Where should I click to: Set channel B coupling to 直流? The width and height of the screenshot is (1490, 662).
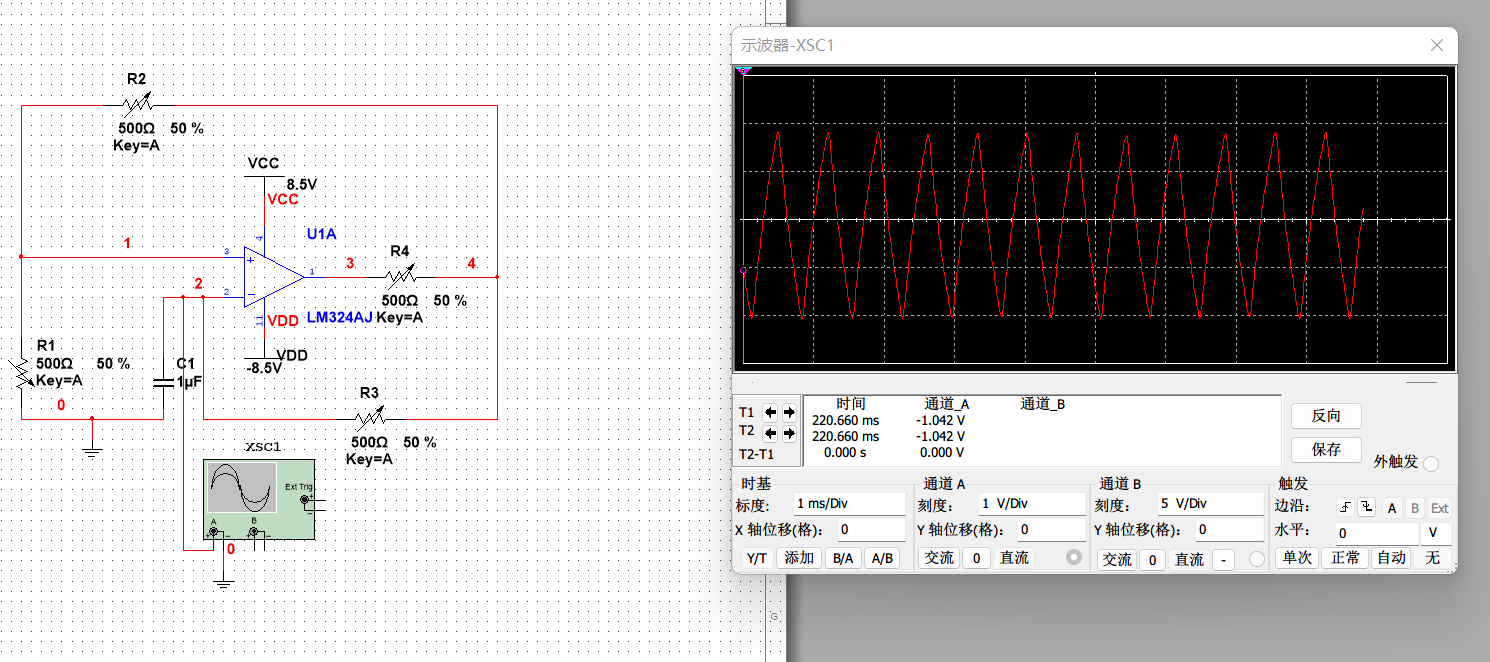pos(1189,559)
